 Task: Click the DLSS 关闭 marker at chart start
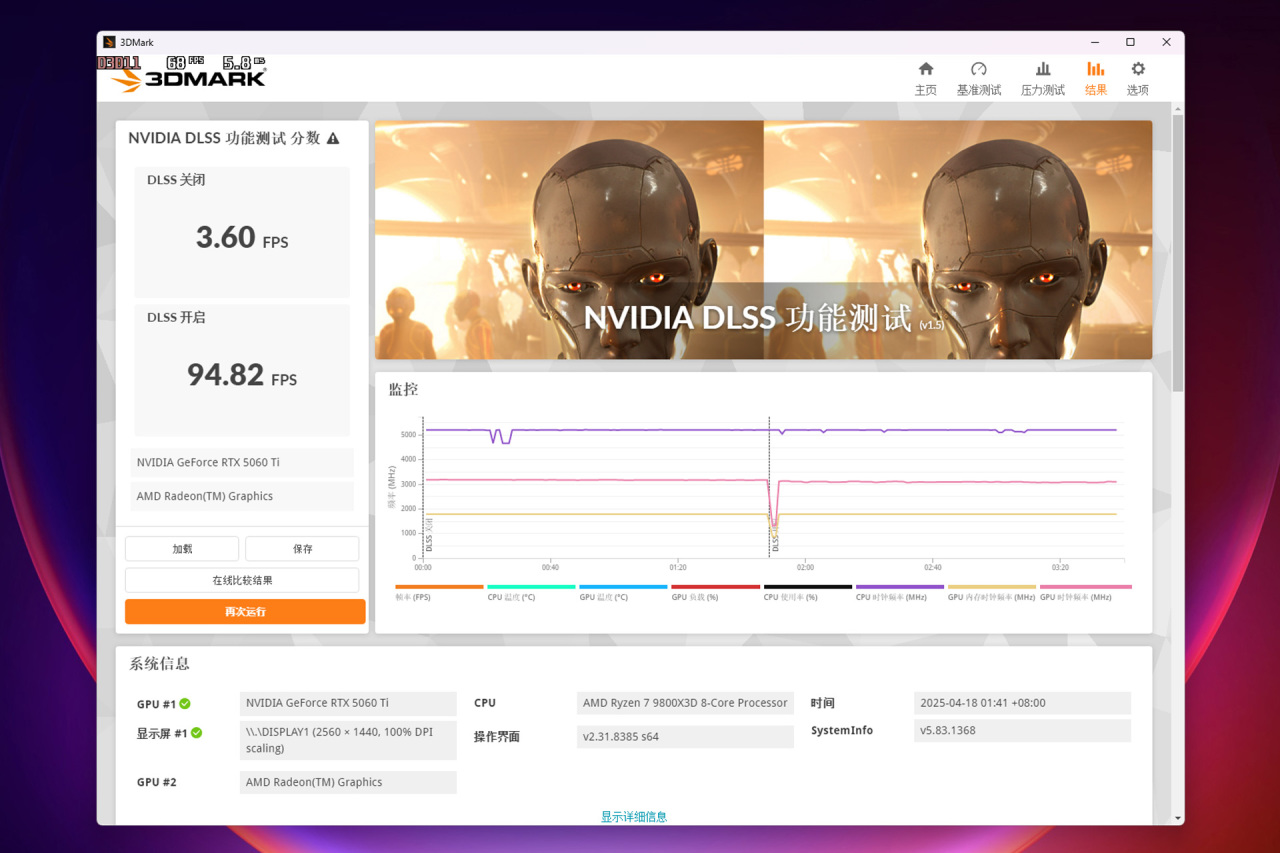pyautogui.click(x=428, y=535)
